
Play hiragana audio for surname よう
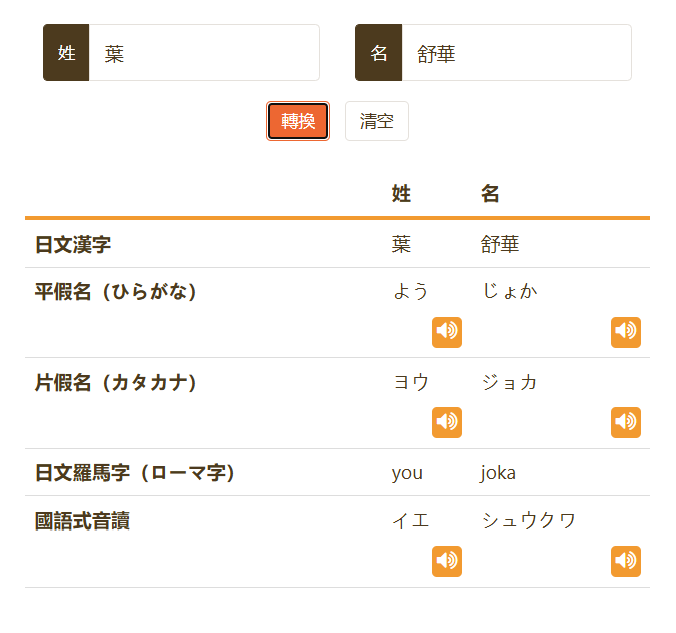click(x=447, y=332)
